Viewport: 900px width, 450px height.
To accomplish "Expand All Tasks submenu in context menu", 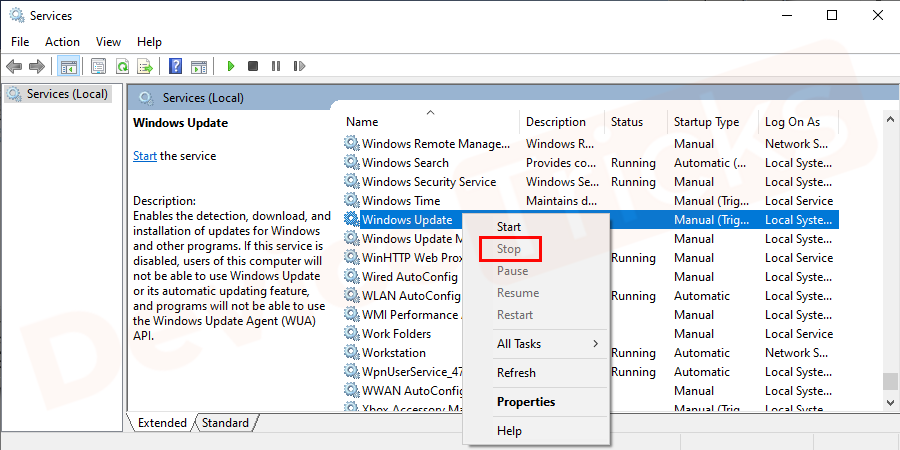I will click(x=547, y=344).
